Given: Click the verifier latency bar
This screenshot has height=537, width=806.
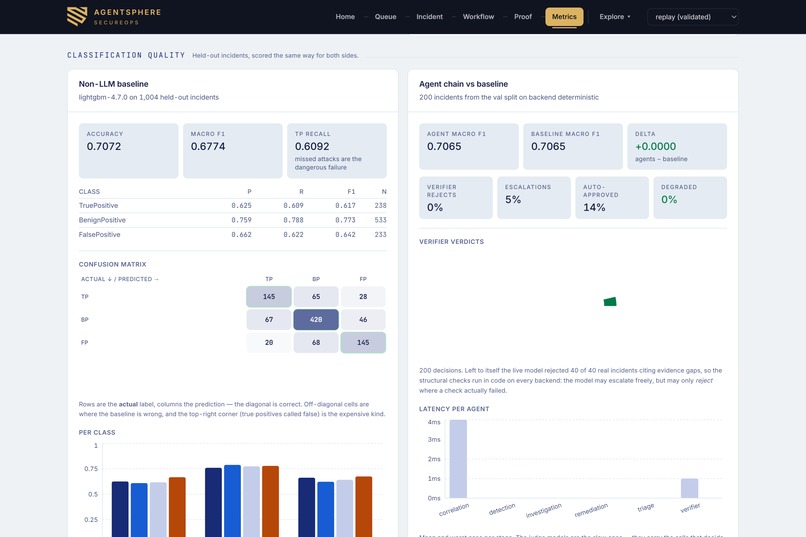Looking at the screenshot, I should tap(689, 488).
